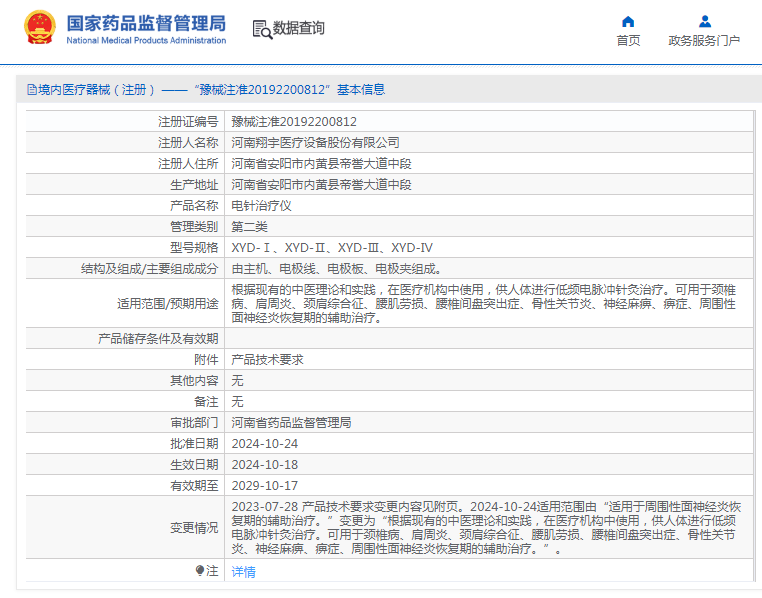This screenshot has height=598, width=762.
Task: Click the 注册证编号 row label
Action: click(x=188, y=121)
